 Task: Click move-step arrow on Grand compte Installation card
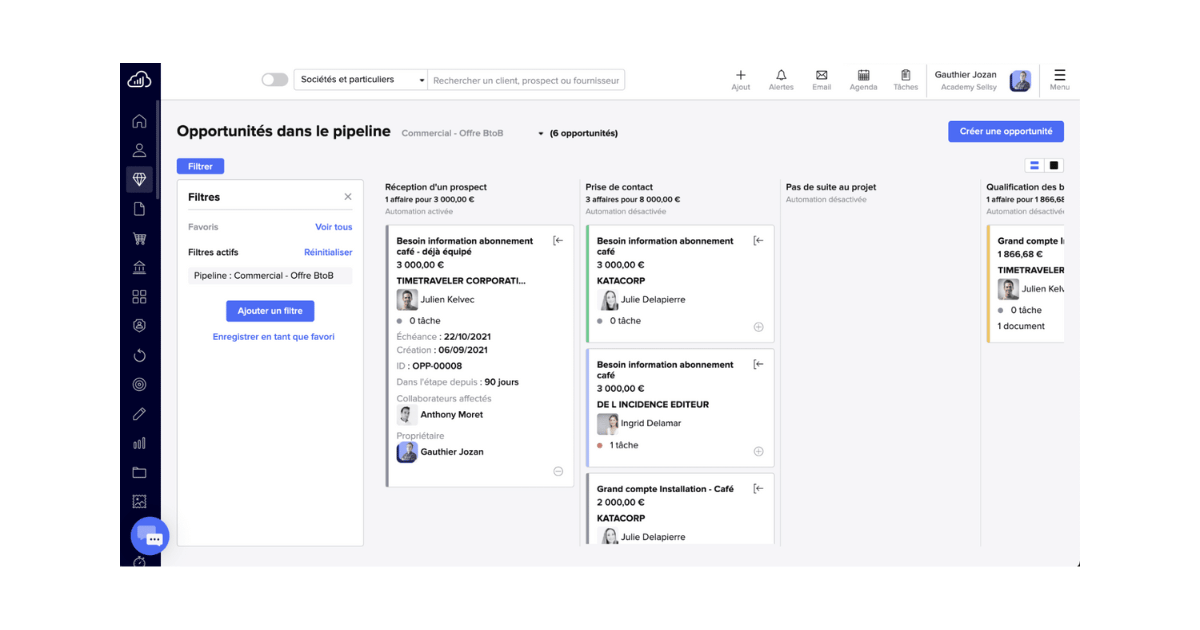click(x=758, y=488)
